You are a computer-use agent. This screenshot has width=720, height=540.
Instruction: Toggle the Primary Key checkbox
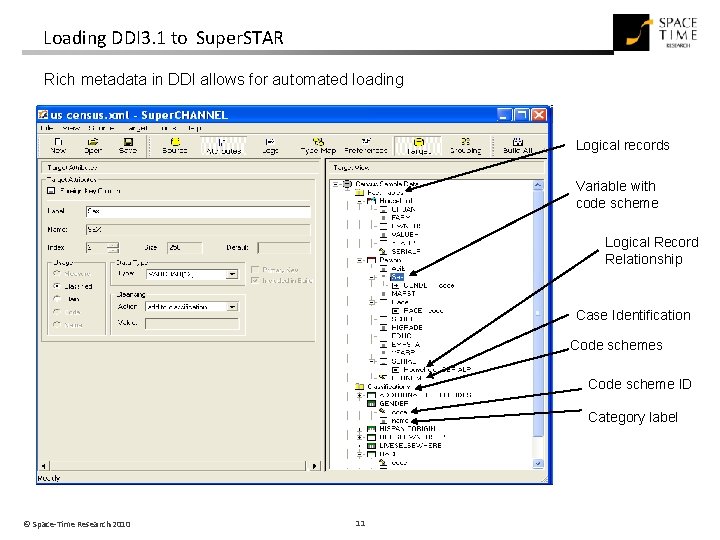click(x=255, y=270)
